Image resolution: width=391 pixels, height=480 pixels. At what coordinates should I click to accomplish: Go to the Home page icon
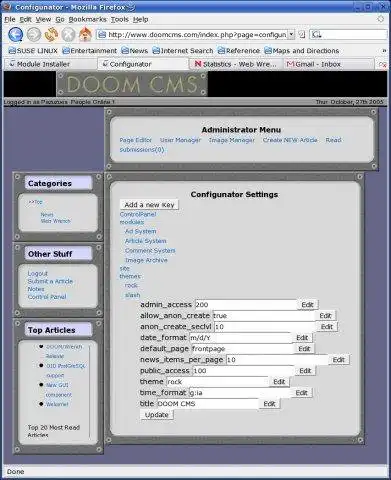[x=85, y=34]
